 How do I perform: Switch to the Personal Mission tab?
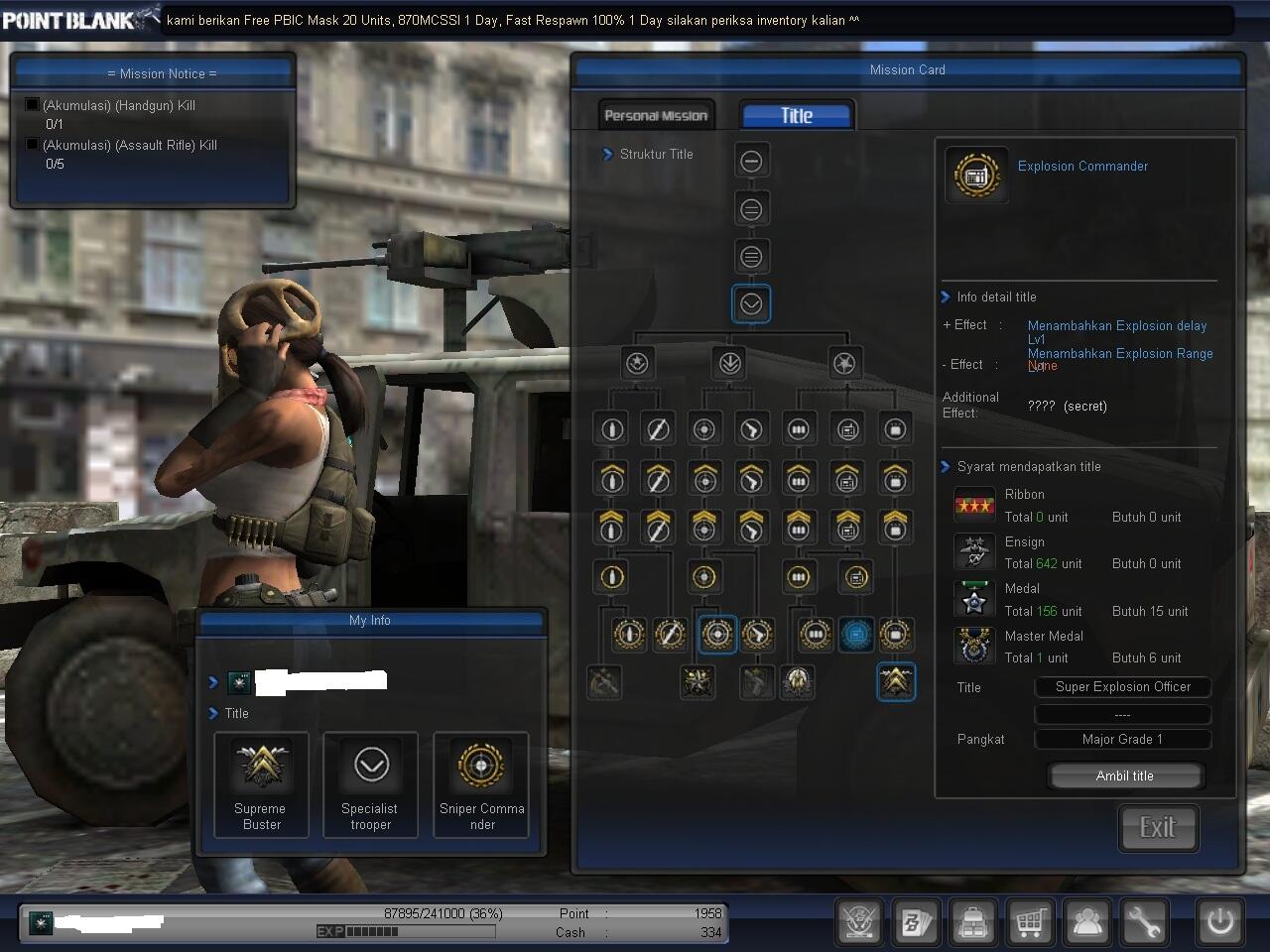click(656, 115)
